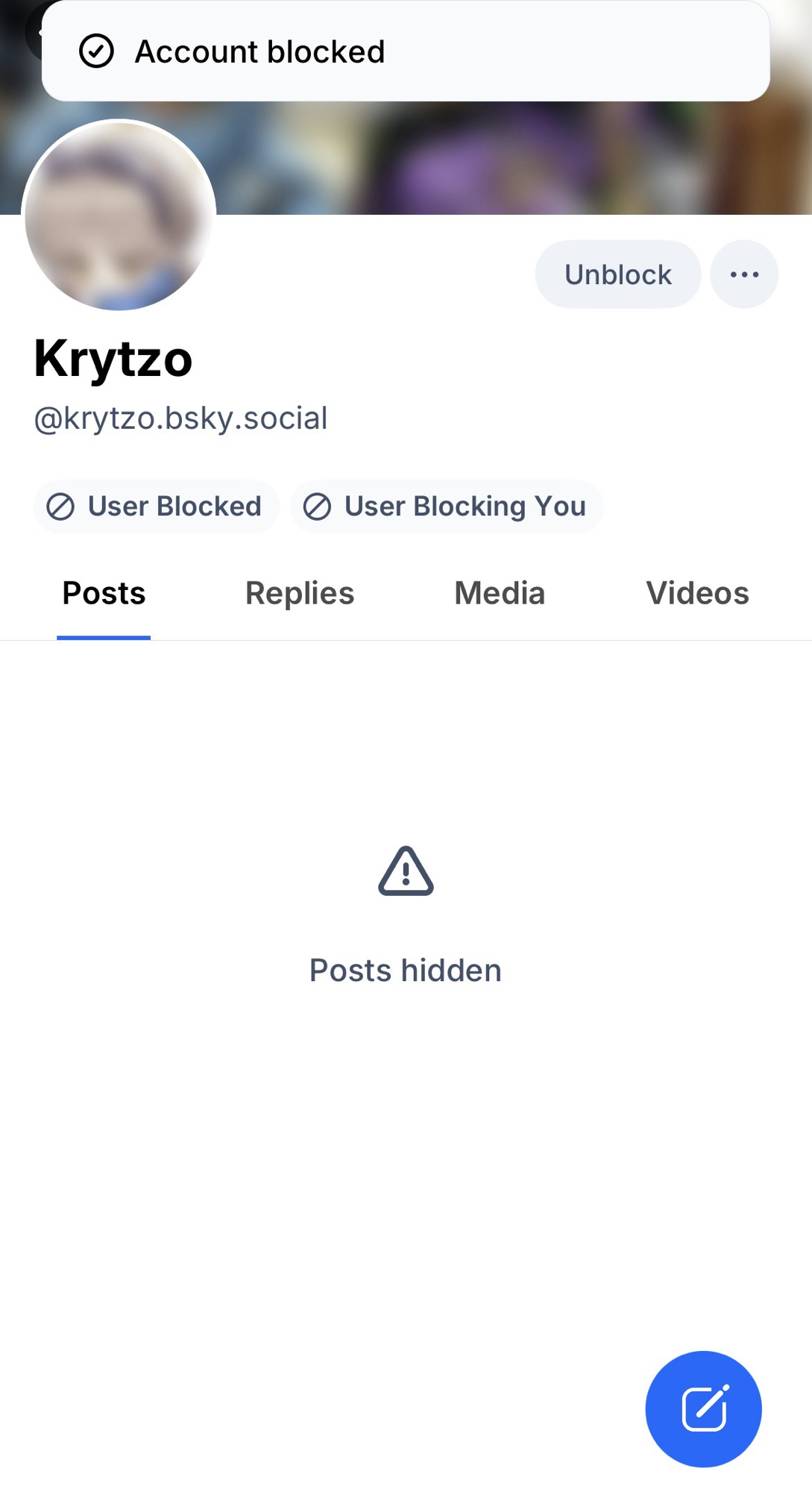Tap the @krytzo.bsky.social handle

180,419
